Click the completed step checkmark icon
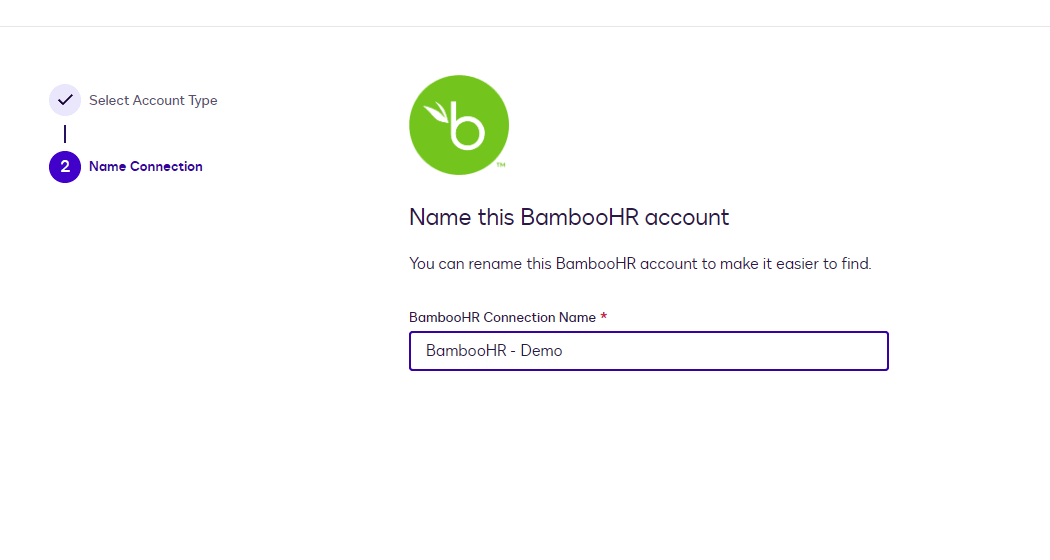The image size is (1050, 560). click(x=65, y=100)
